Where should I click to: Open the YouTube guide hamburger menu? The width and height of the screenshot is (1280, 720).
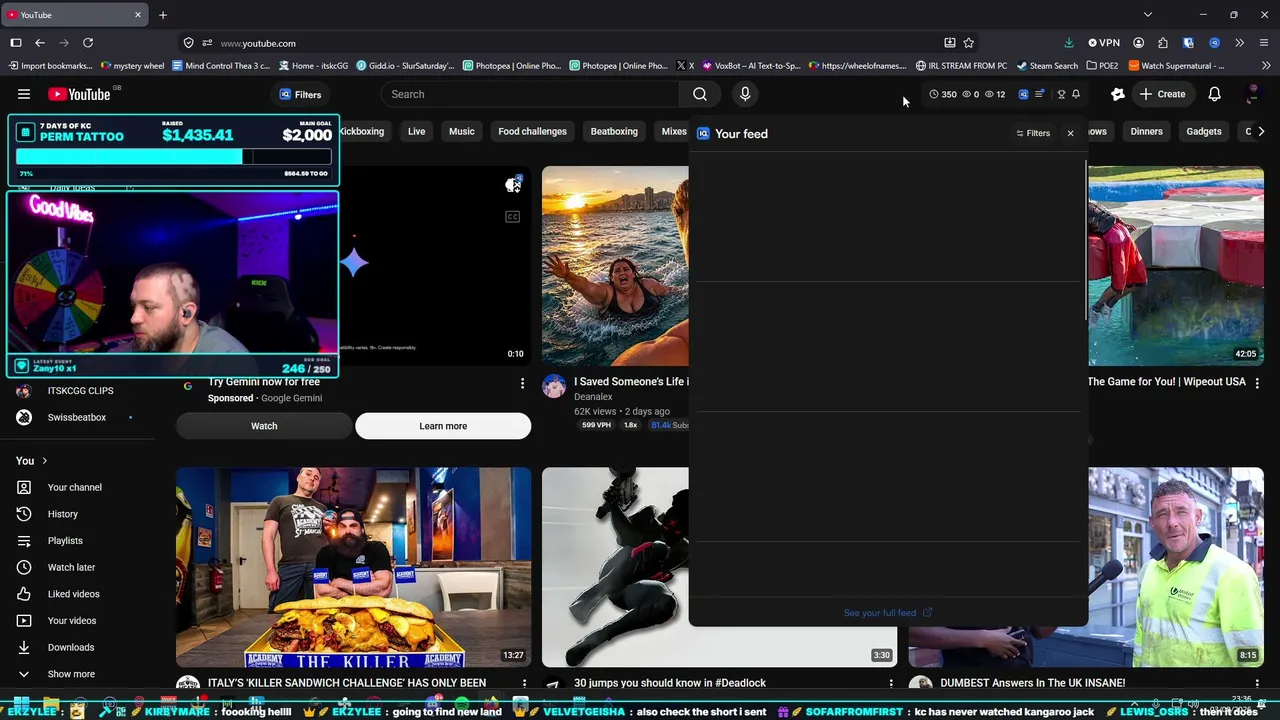24,94
